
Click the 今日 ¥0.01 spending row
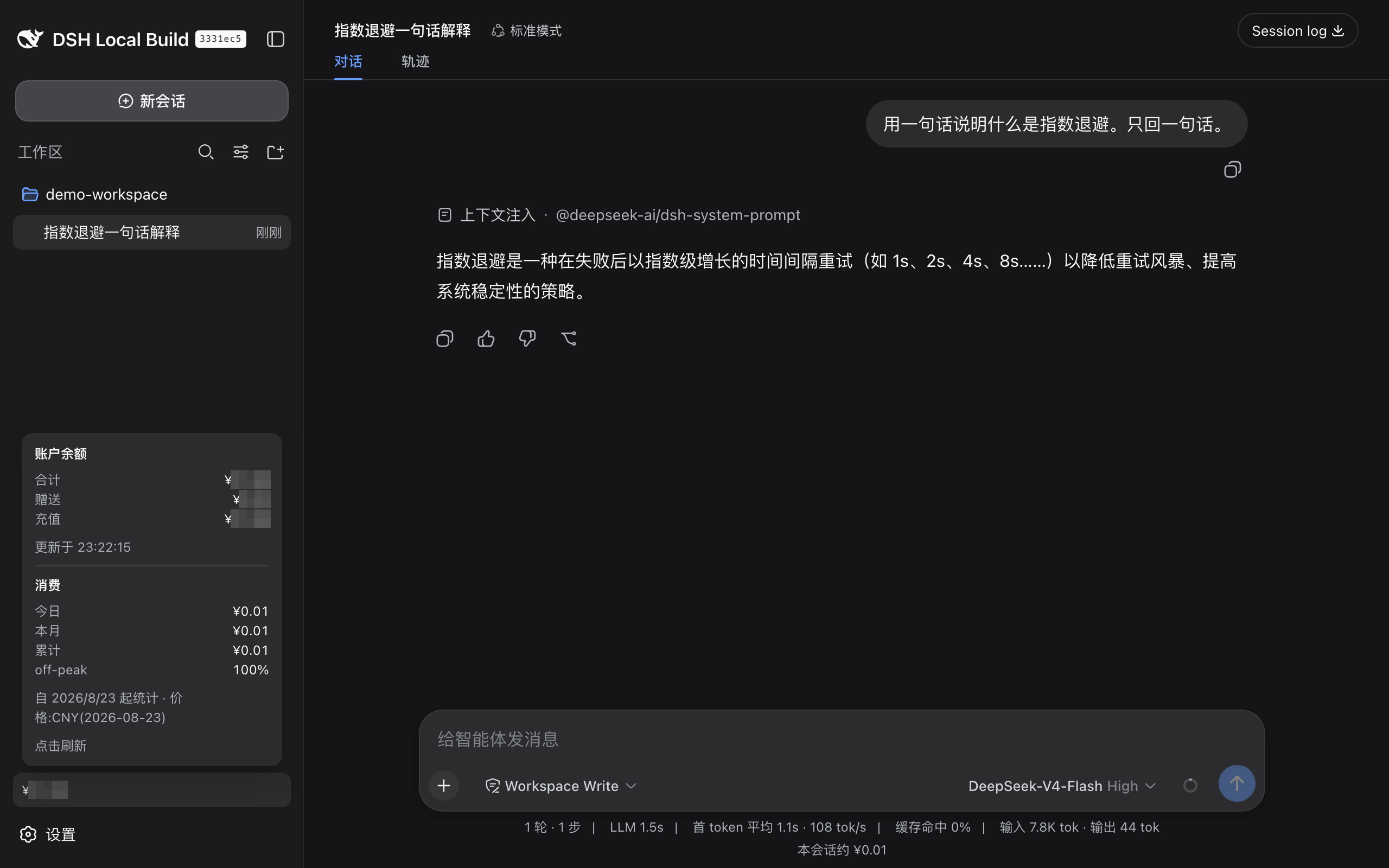click(151, 611)
